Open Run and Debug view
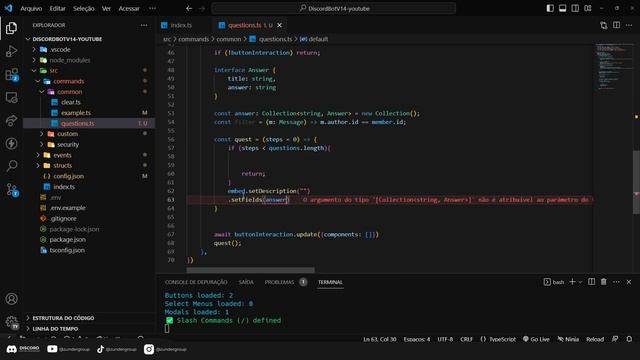This screenshot has height=360, width=640. pyautogui.click(x=11, y=51)
